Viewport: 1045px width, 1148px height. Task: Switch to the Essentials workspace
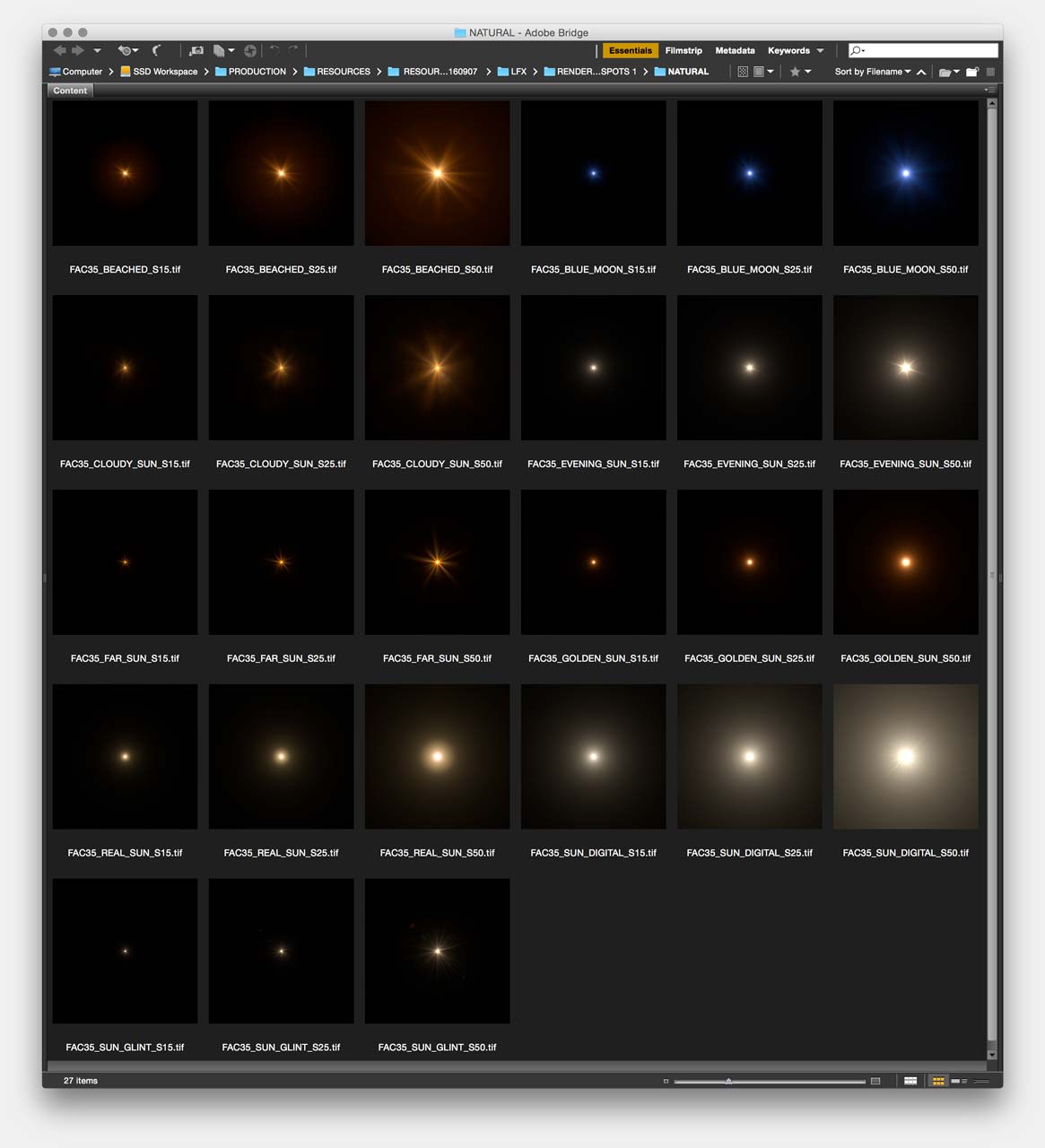(x=630, y=51)
